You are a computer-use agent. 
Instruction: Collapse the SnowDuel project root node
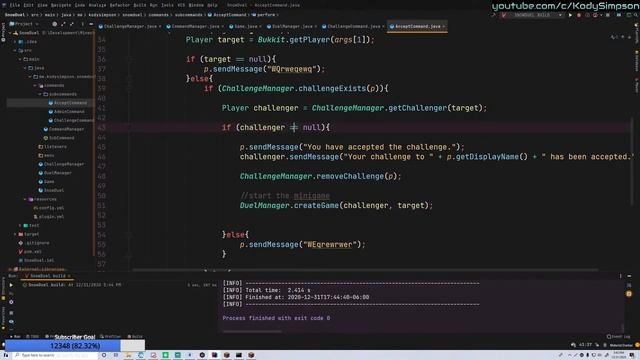pyautogui.click(x=11, y=33)
